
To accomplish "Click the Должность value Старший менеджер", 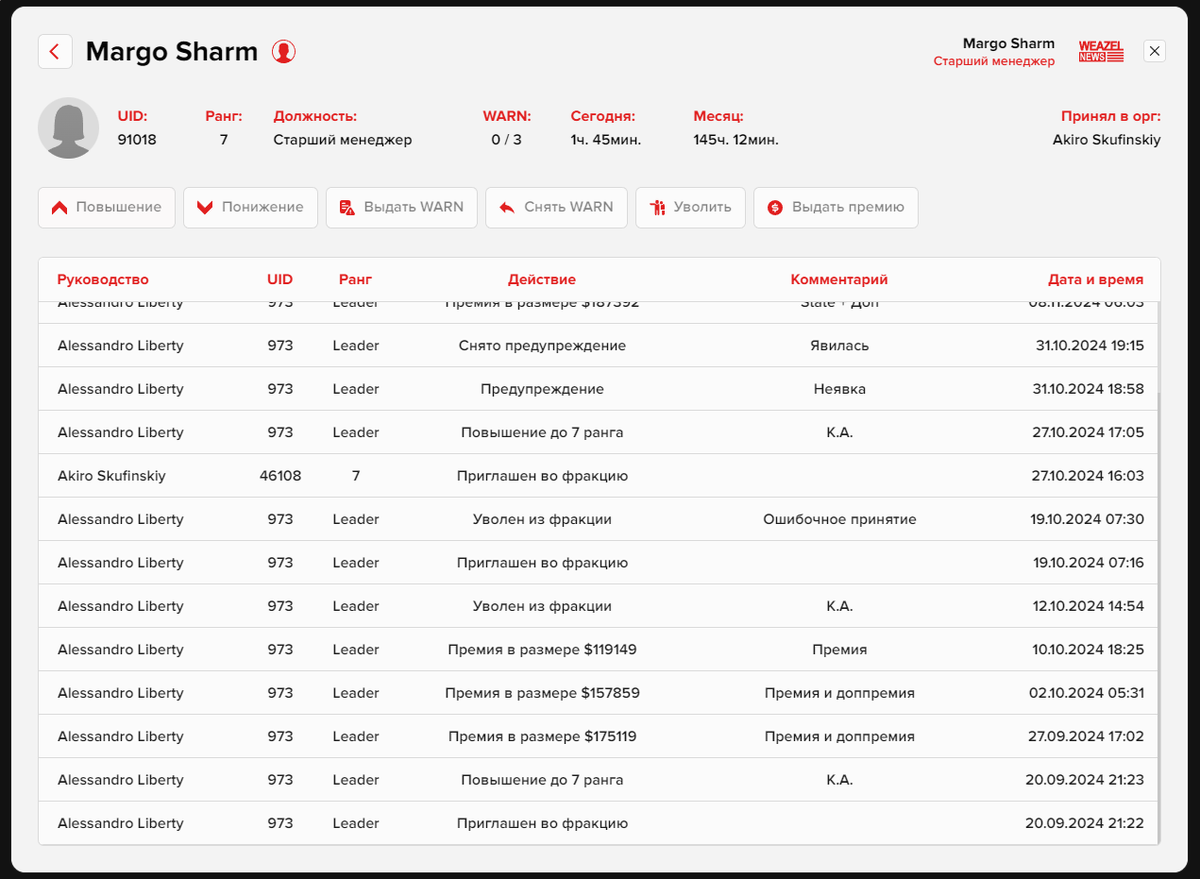I will [x=343, y=140].
